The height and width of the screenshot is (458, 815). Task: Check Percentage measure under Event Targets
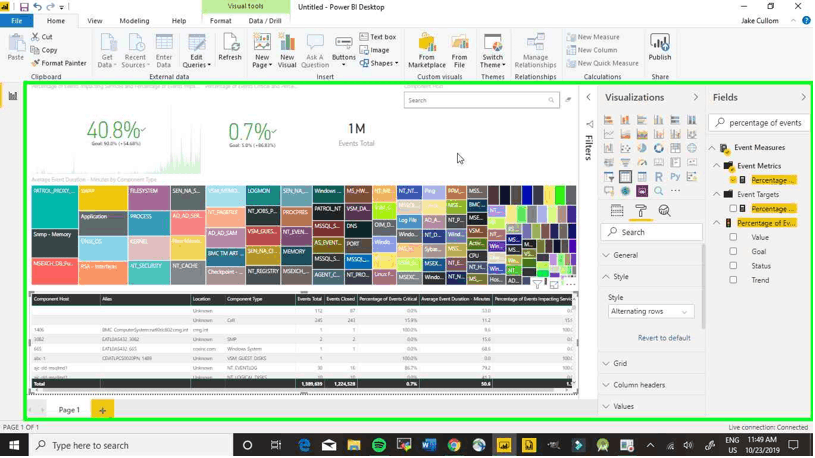click(733, 208)
